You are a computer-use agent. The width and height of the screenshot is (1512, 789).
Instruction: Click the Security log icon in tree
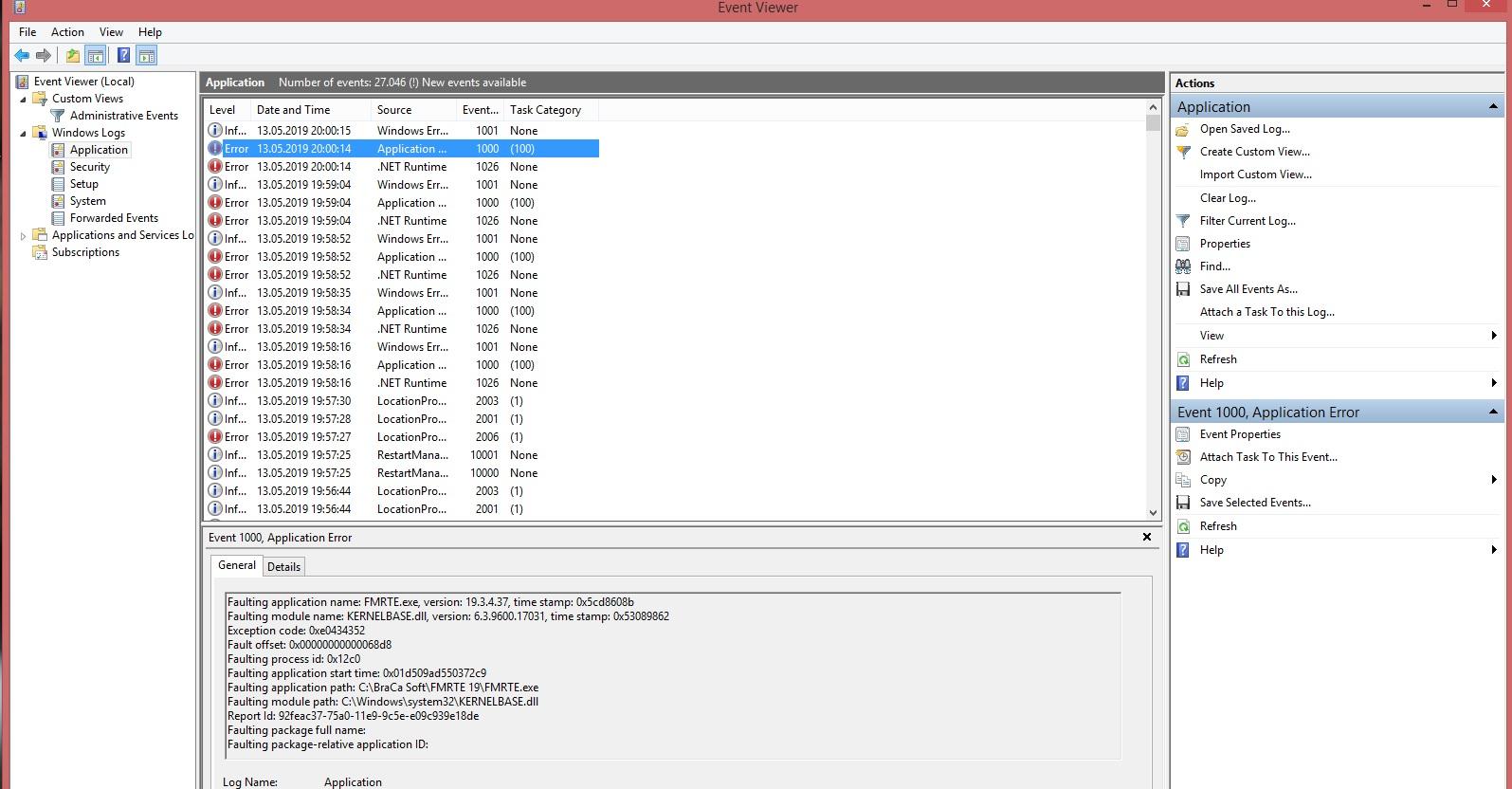click(58, 167)
